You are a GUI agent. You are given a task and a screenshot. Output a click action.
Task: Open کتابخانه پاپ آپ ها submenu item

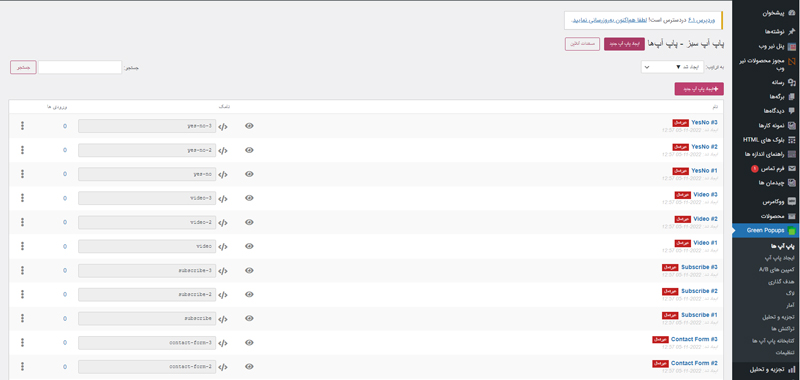[x=774, y=341]
